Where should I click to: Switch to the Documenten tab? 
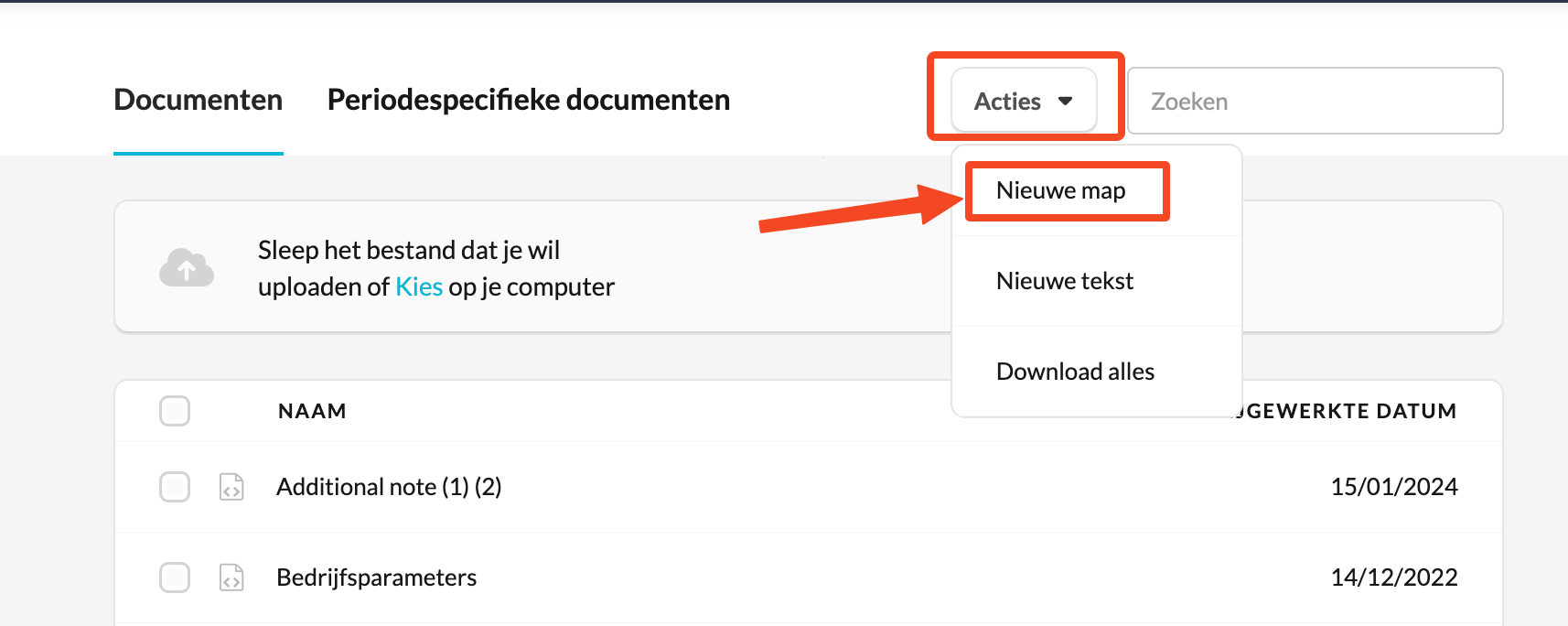point(199,100)
